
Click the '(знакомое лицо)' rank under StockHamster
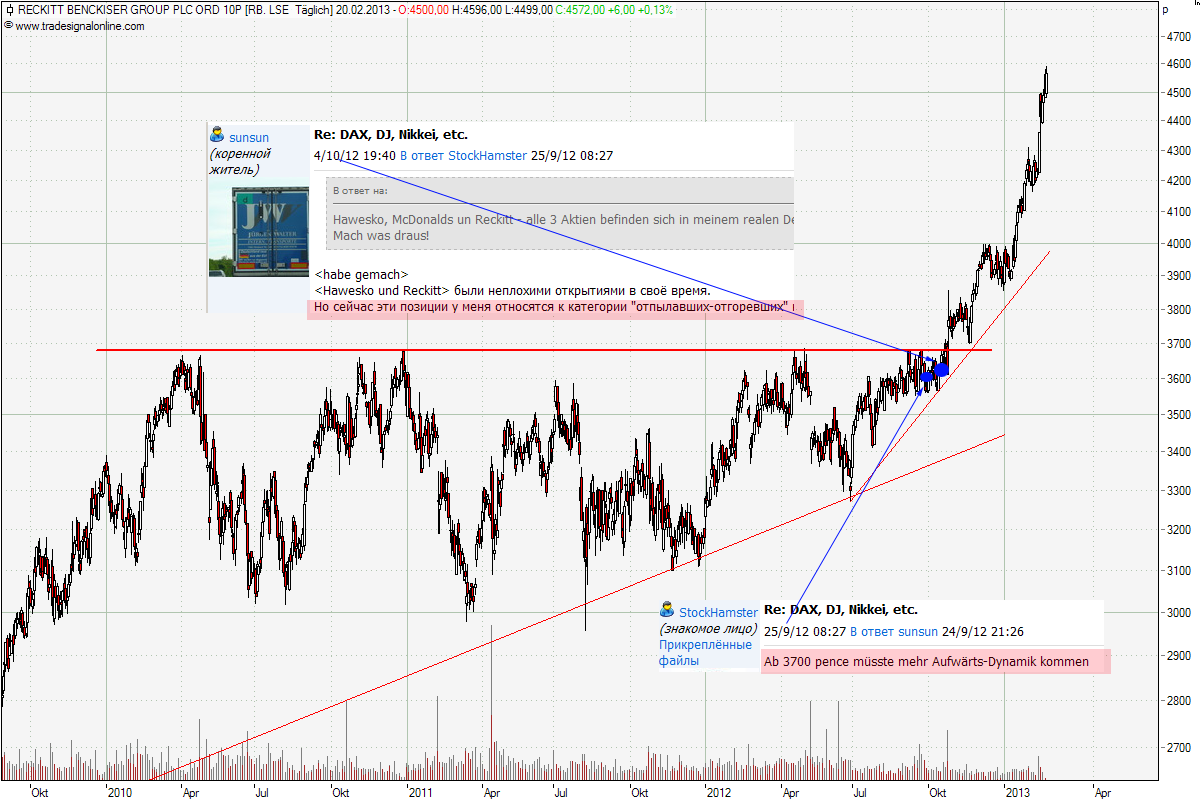pyautogui.click(x=706, y=629)
